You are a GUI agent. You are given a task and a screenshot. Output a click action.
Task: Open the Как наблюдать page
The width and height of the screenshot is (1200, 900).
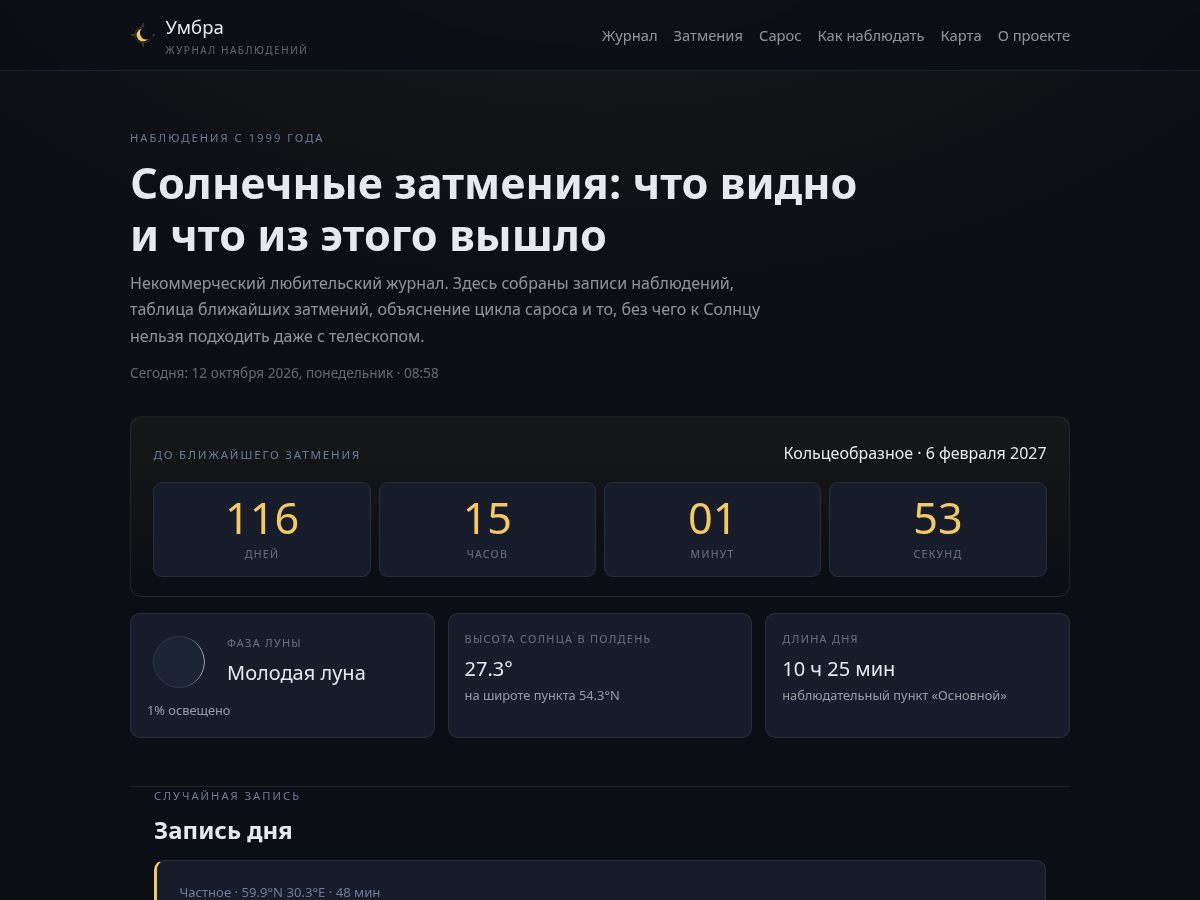click(871, 36)
